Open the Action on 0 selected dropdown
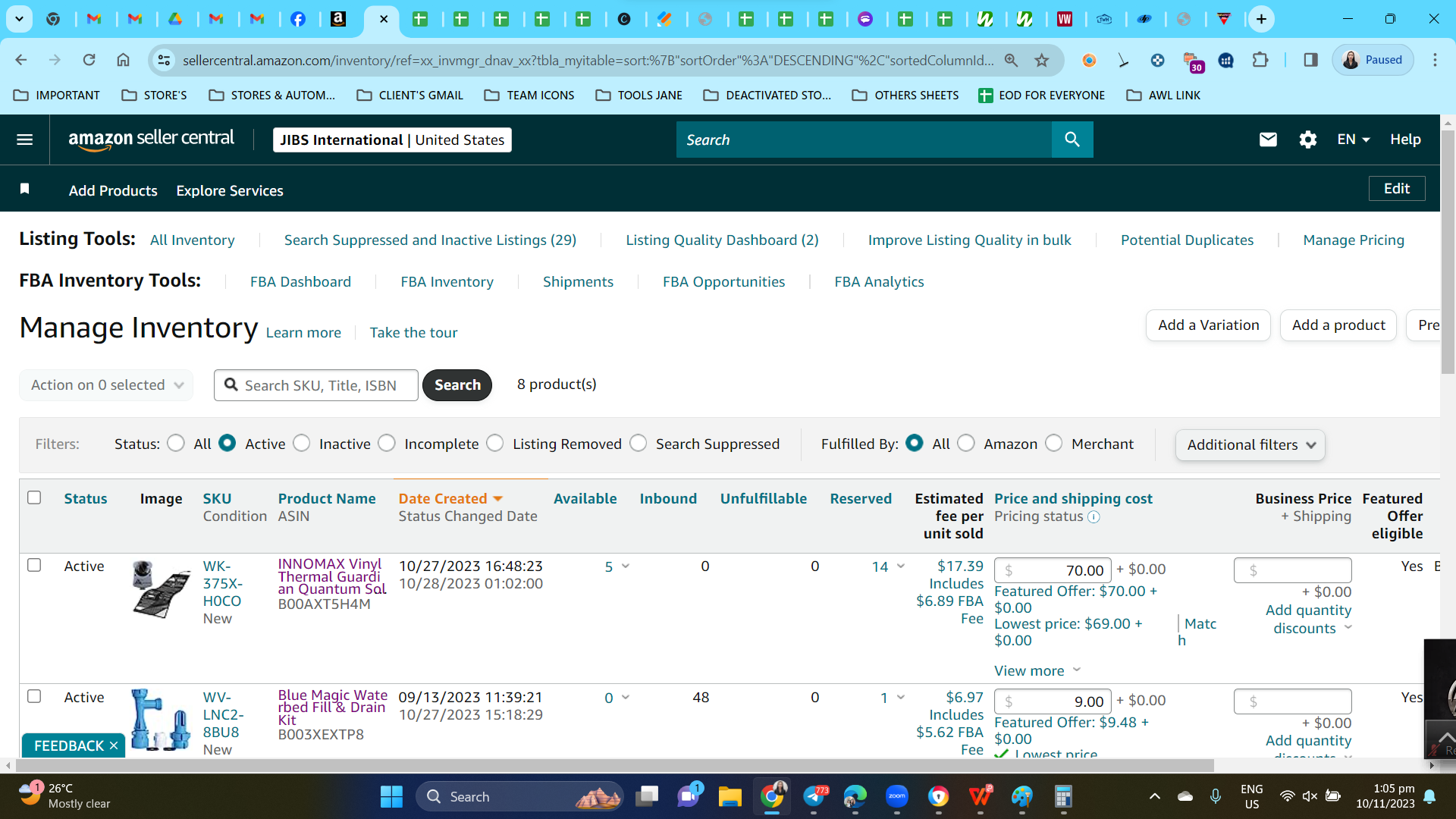The width and height of the screenshot is (1456, 819). pyautogui.click(x=106, y=385)
